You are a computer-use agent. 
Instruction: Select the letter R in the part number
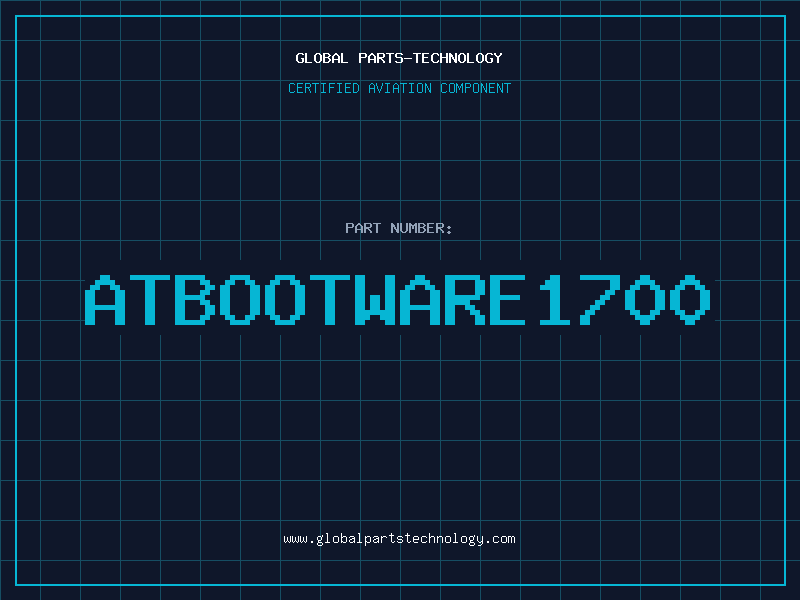[467, 299]
